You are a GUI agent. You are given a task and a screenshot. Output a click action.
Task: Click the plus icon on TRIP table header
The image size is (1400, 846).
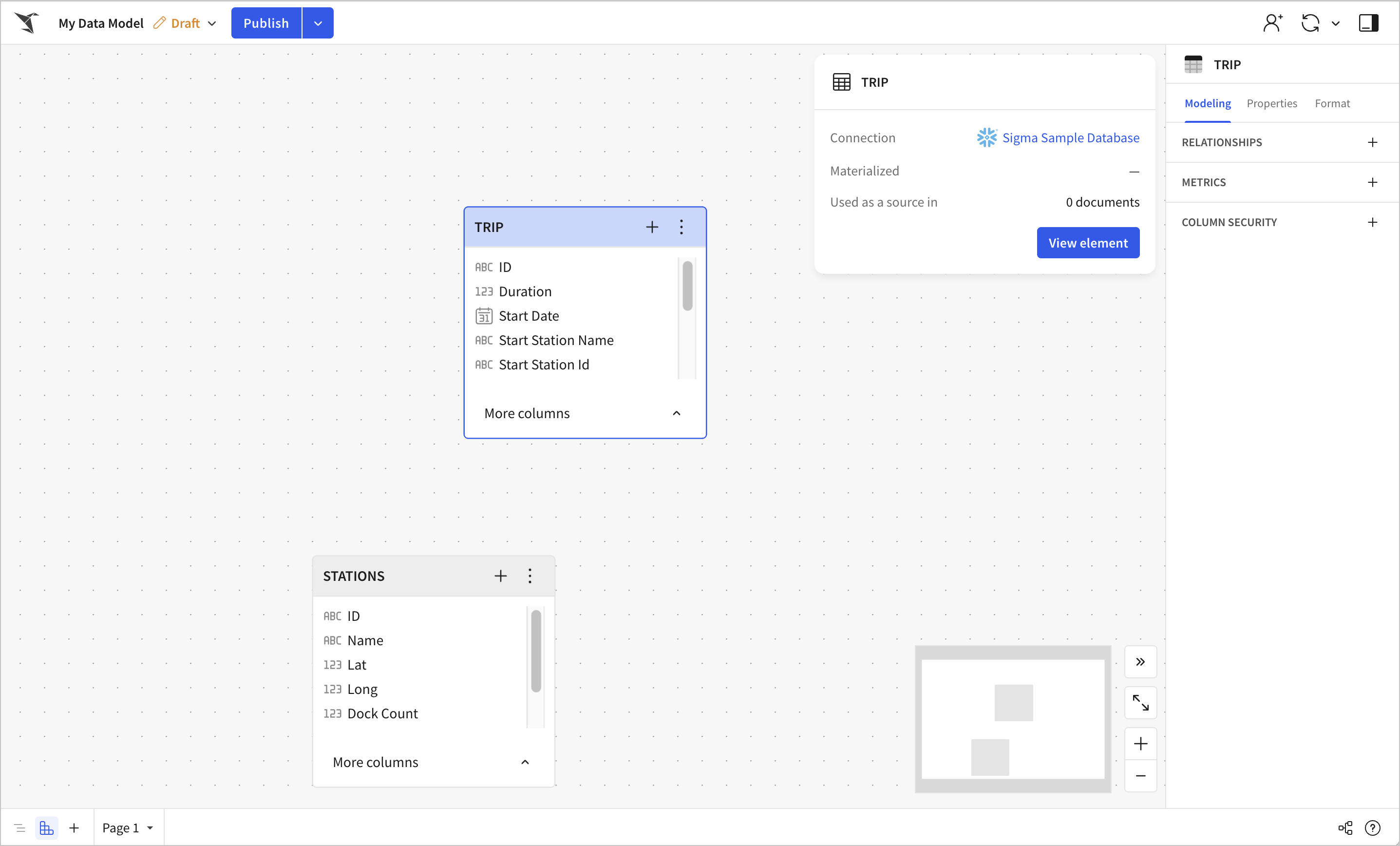(652, 228)
